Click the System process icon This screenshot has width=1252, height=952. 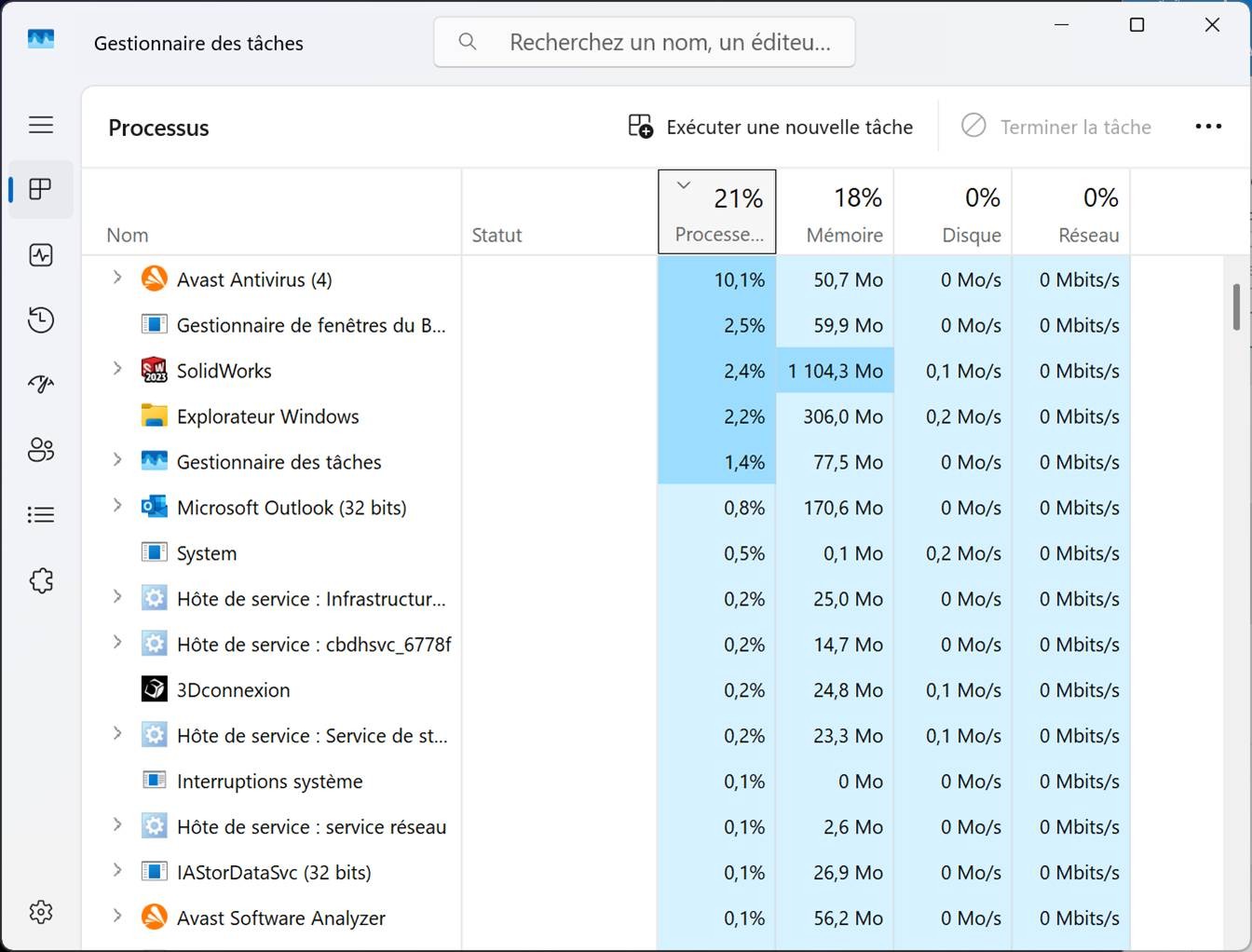click(x=154, y=552)
